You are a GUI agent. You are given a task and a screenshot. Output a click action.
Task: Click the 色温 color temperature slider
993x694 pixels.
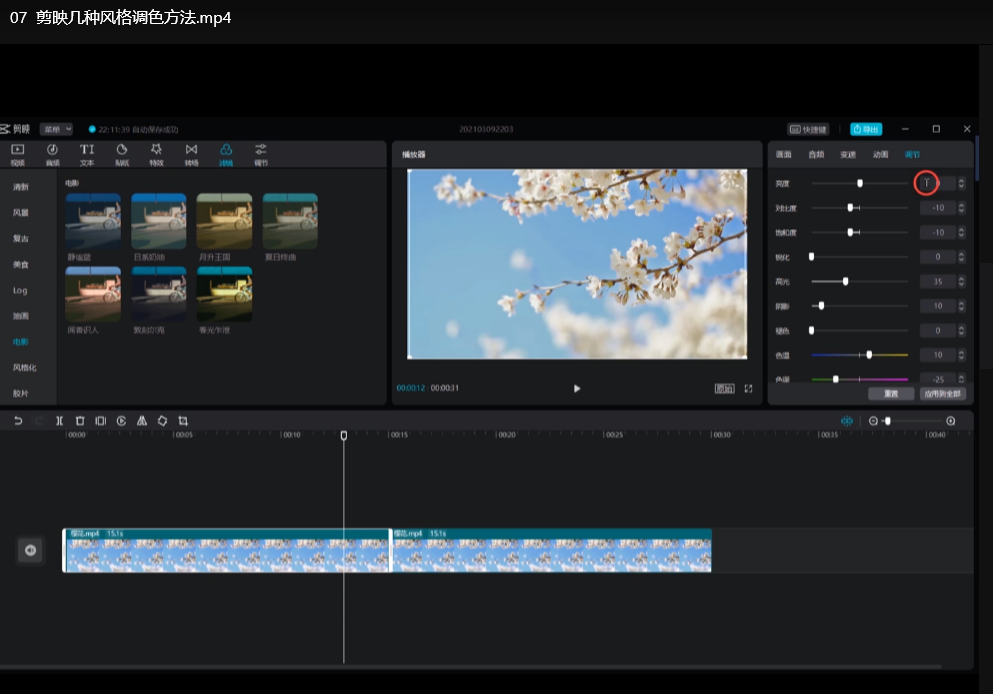[859, 355]
